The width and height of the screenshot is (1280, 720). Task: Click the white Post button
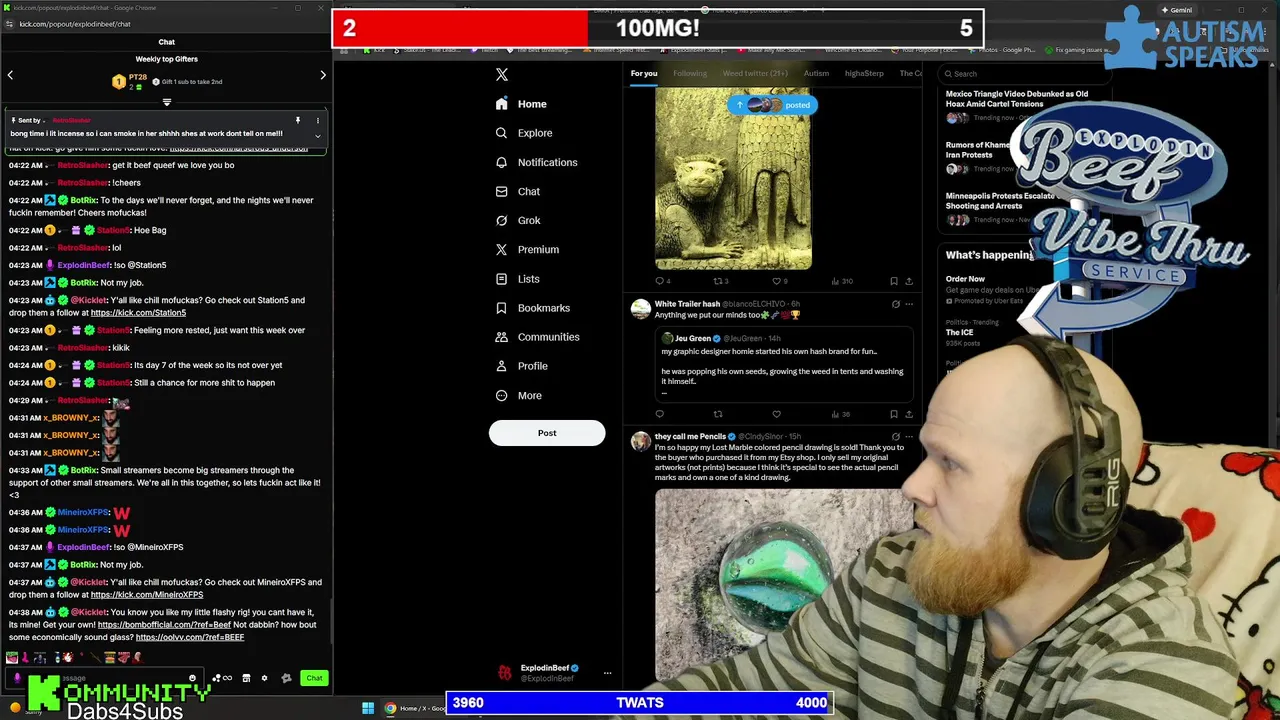point(547,433)
